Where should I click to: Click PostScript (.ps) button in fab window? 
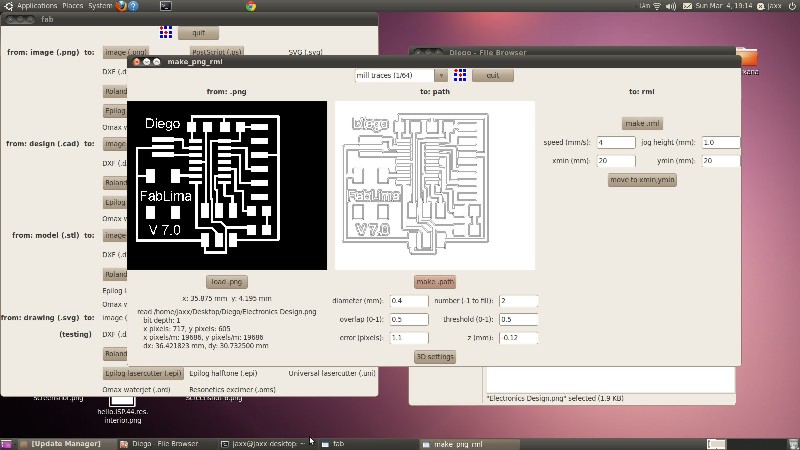pos(216,51)
